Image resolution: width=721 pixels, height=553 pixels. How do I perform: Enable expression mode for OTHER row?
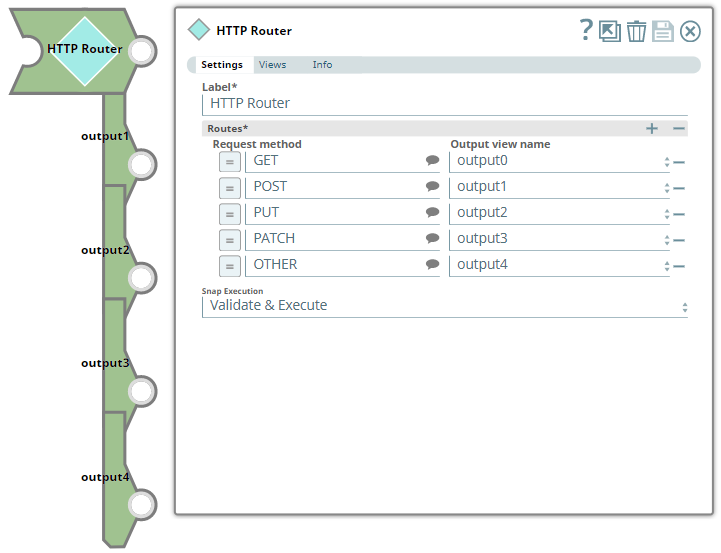tap(229, 265)
